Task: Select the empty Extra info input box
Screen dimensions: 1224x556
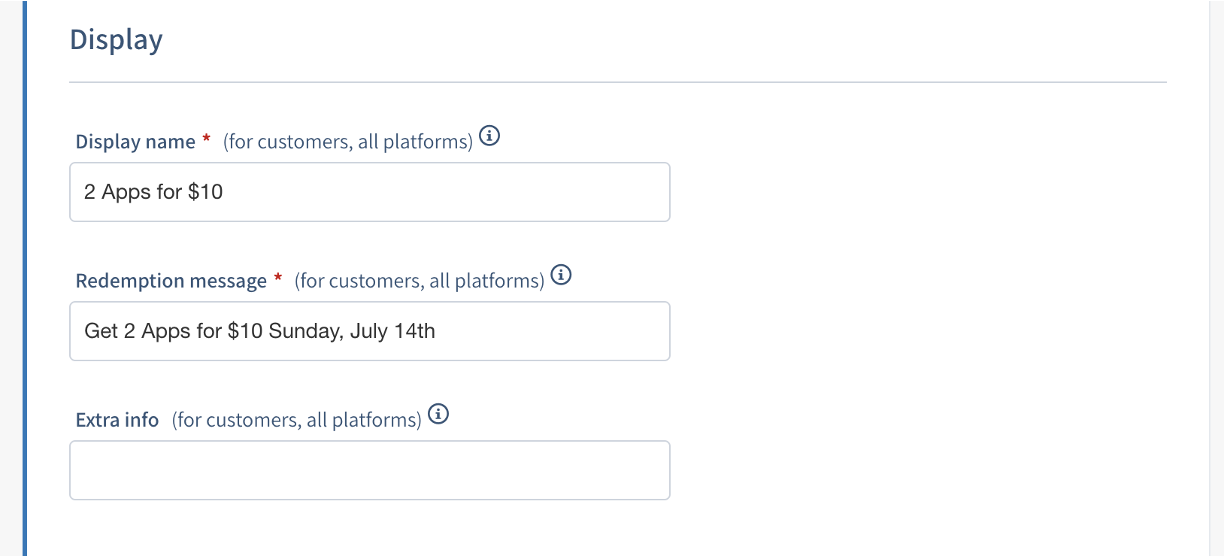Action: (x=369, y=470)
